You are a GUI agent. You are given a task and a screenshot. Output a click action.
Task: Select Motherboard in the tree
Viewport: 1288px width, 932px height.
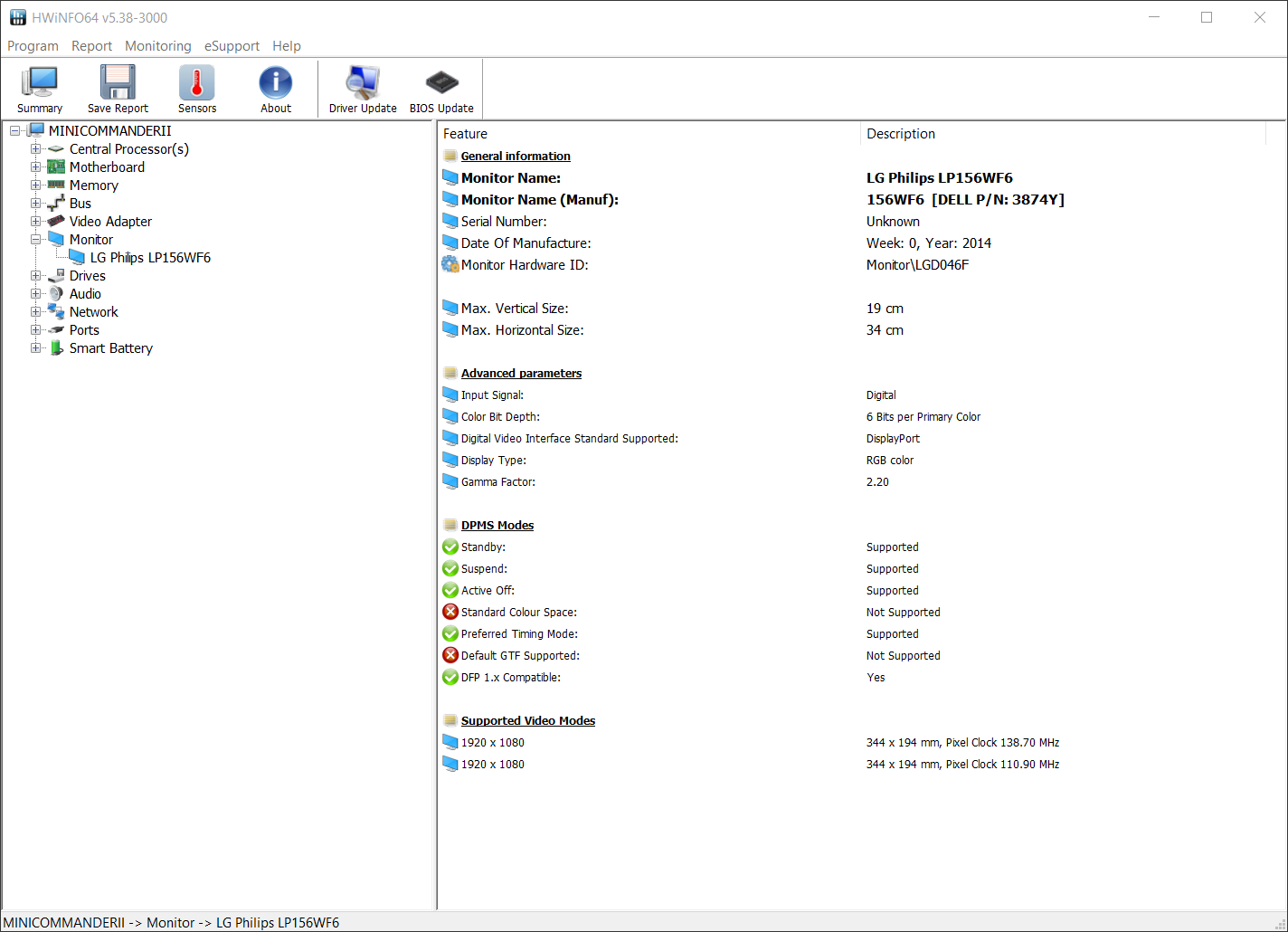pos(107,167)
